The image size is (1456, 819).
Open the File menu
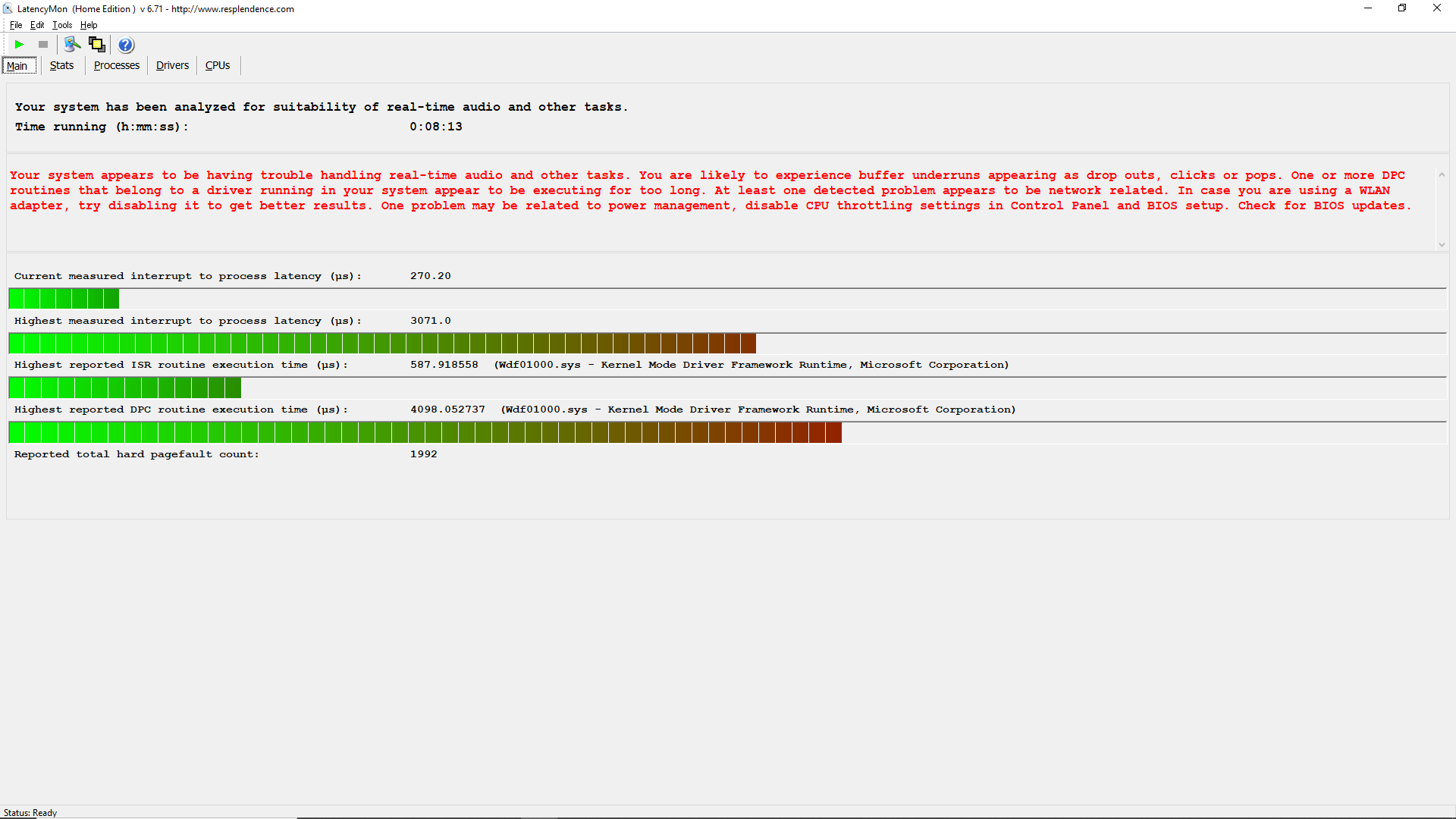pos(16,25)
